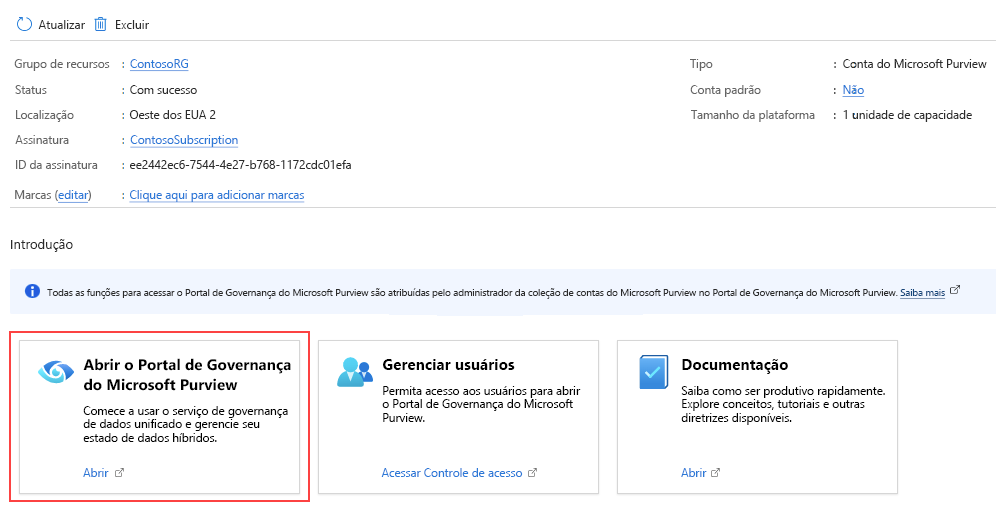Click the 'Oeste dos EUA 2' location value
Screen dimensions: 996x508
173,116
